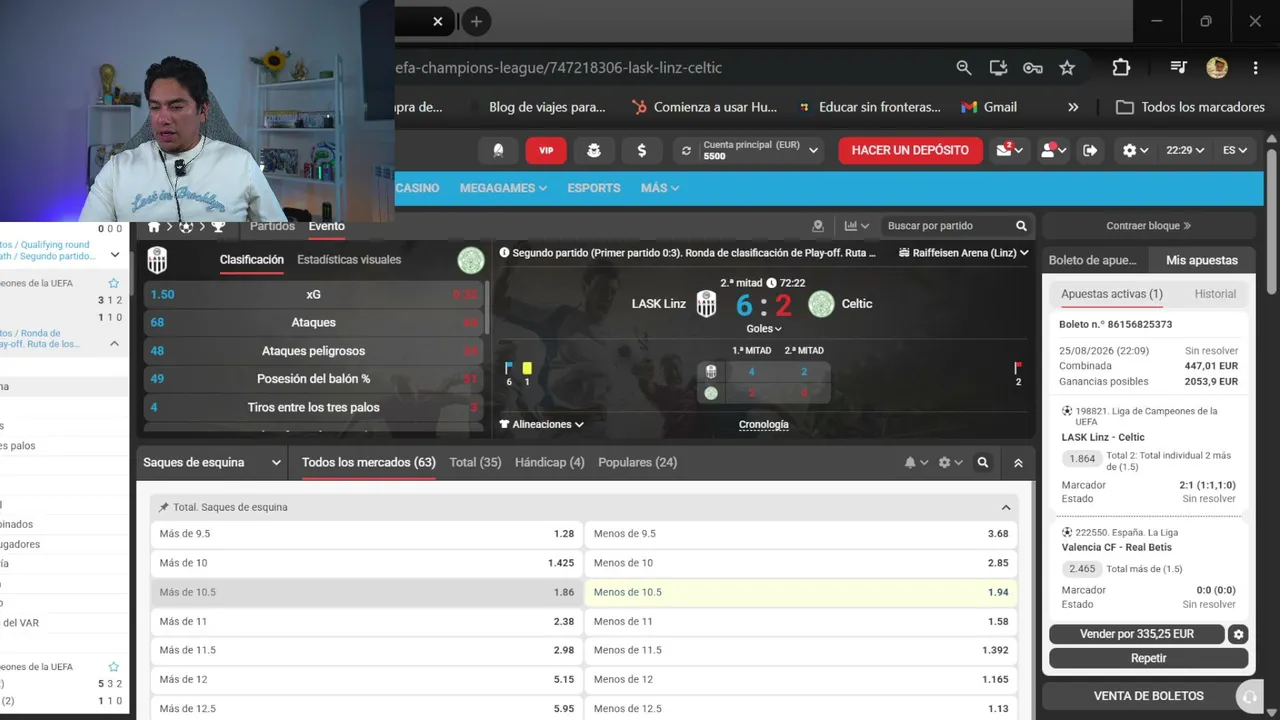Bookmark this page with the star icon
Screen dimensions: 1280x720
coord(1067,68)
